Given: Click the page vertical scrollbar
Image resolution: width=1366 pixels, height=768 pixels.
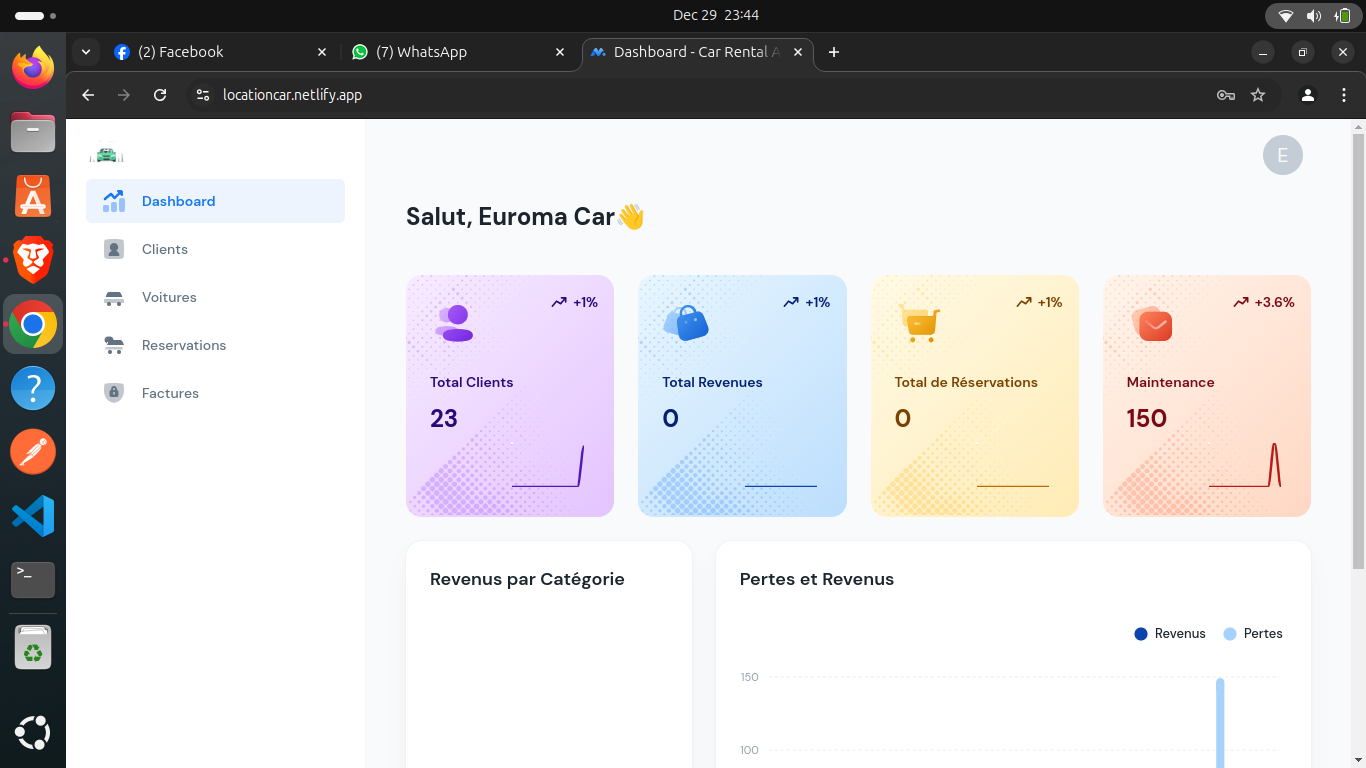Looking at the screenshot, I should (1358, 350).
